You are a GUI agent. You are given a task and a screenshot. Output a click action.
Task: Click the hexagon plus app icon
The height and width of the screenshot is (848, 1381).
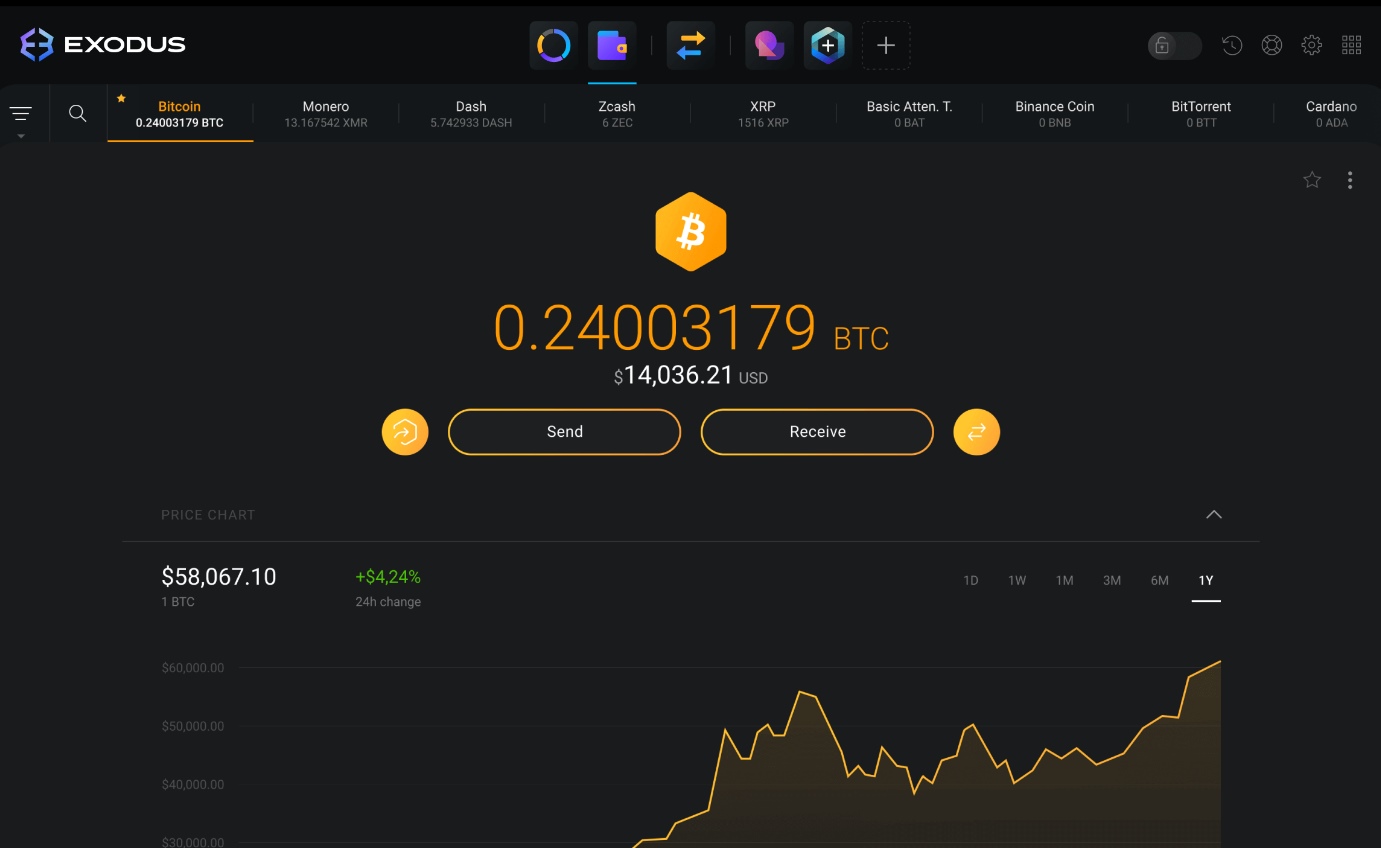827,44
